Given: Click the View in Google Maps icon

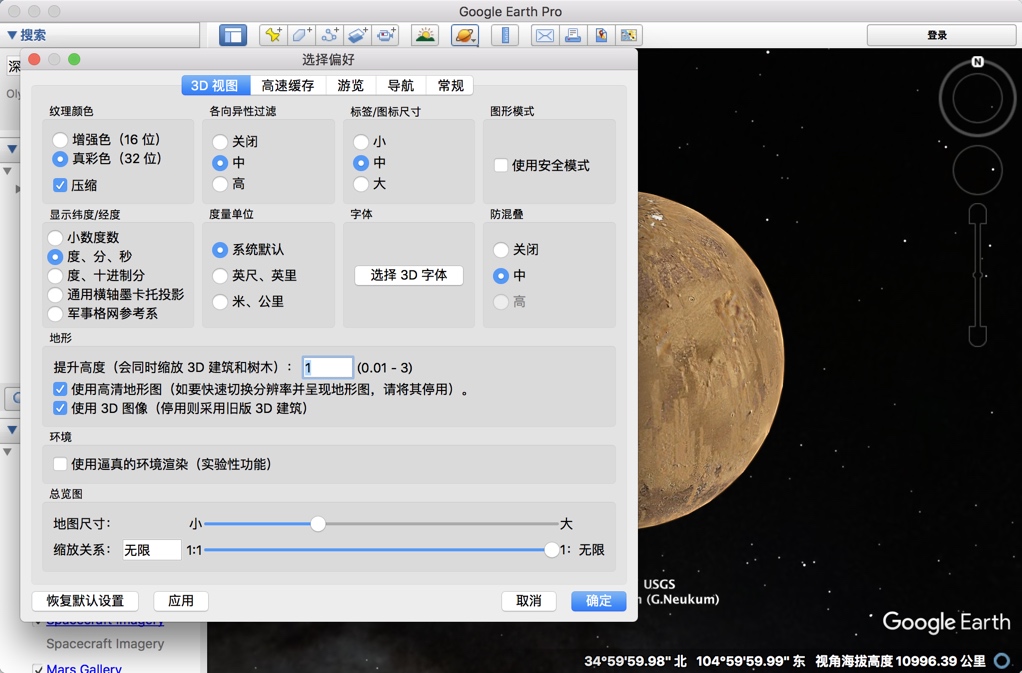Looking at the screenshot, I should pyautogui.click(x=629, y=35).
